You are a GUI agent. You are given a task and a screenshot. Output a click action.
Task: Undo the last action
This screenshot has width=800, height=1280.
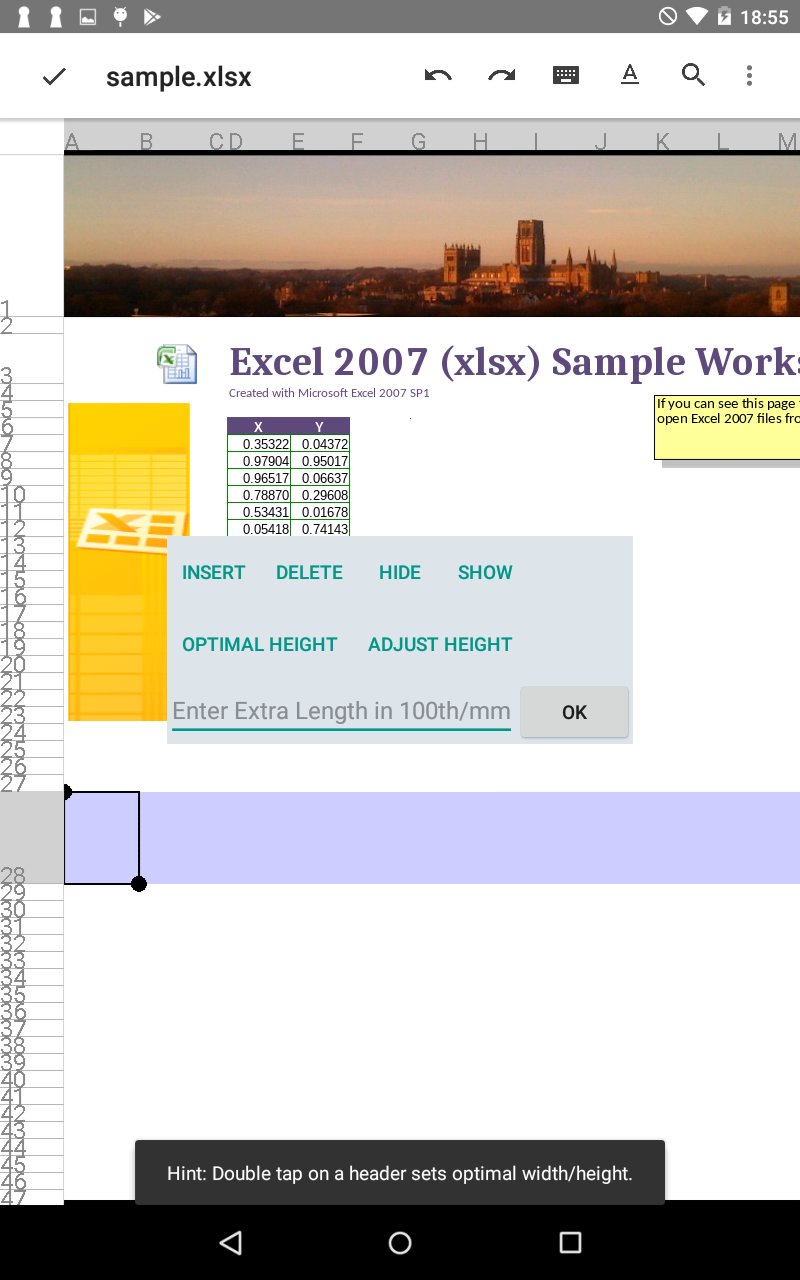pyautogui.click(x=438, y=75)
